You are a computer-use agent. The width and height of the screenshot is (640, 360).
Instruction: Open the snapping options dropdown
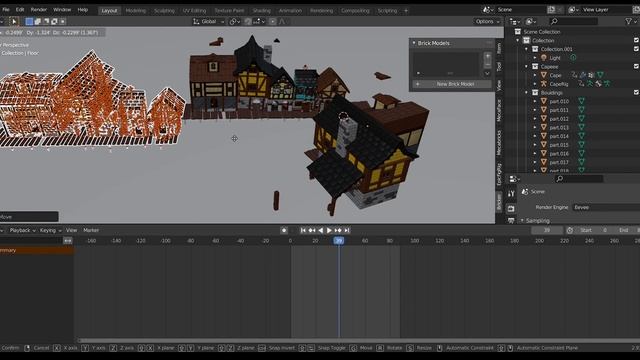(x=259, y=21)
